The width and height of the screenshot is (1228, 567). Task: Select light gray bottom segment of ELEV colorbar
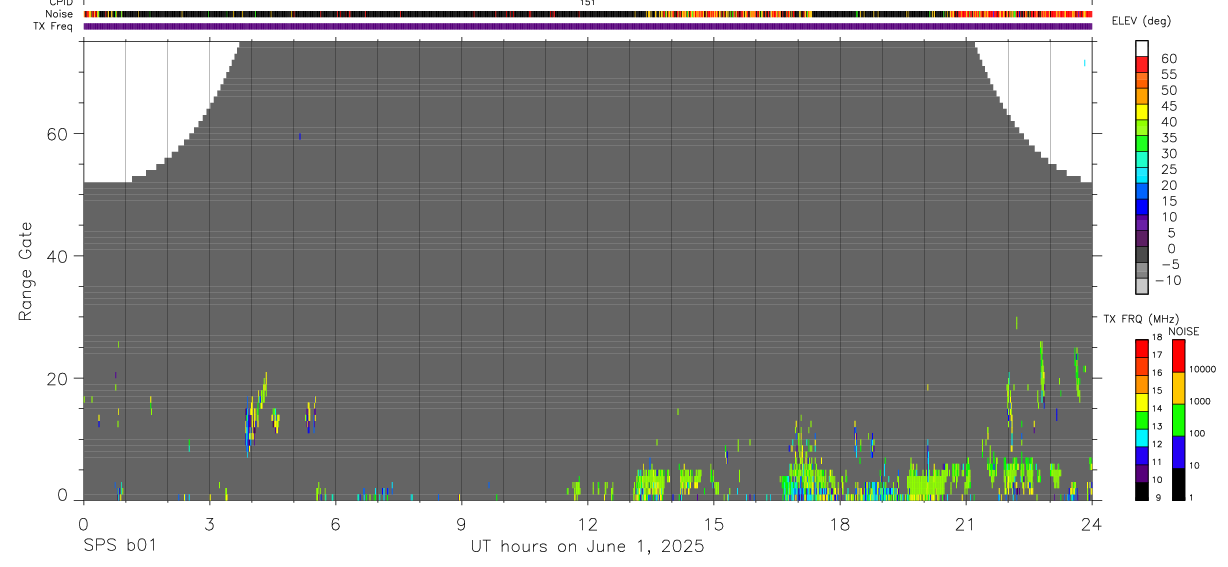1142,286
